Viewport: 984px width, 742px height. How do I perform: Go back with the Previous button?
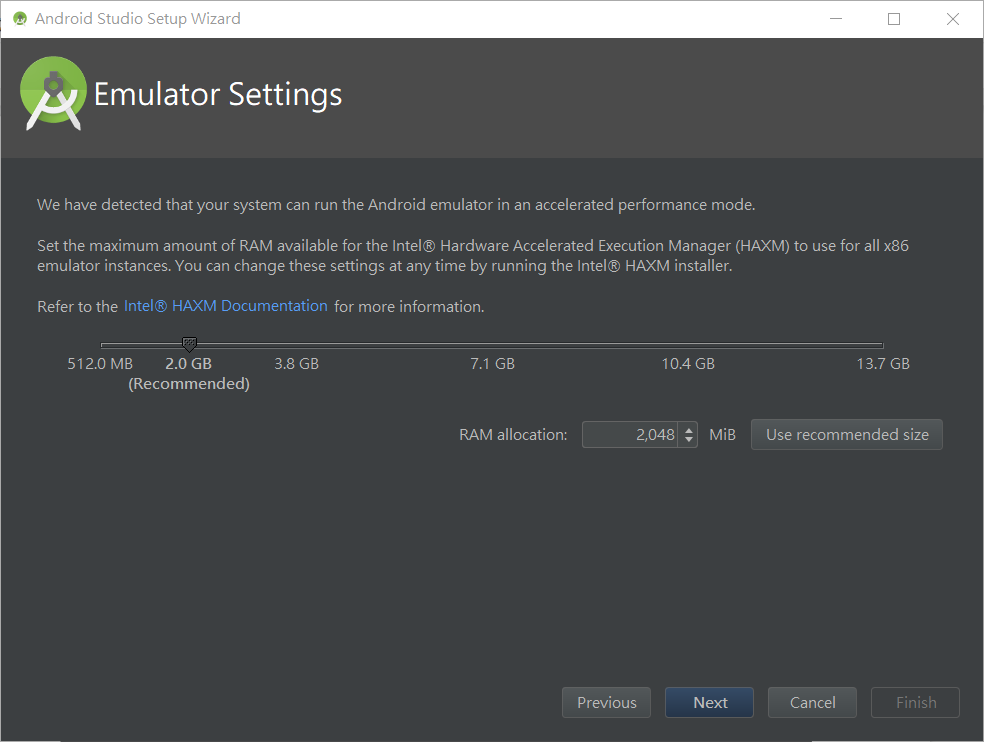click(606, 702)
